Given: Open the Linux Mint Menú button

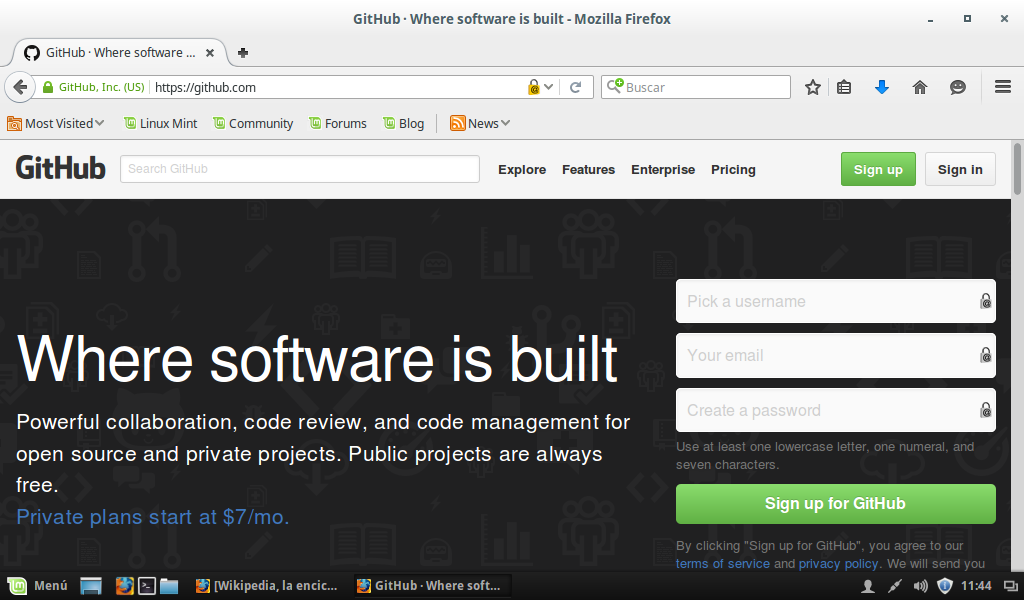Looking at the screenshot, I should click(x=37, y=586).
